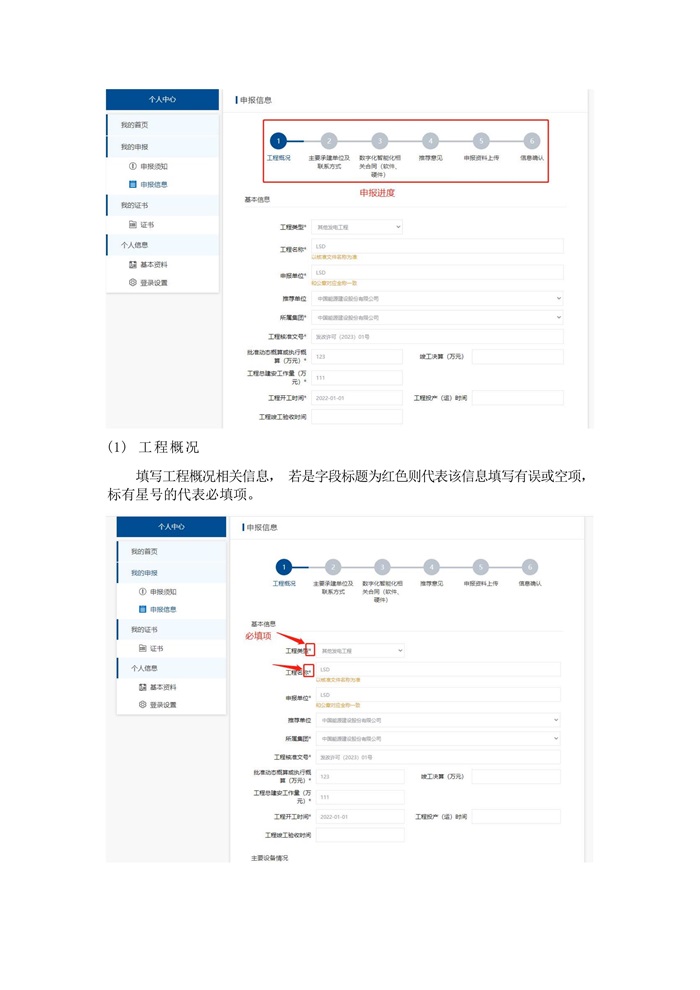Open 我的首页 menu in first screenshot

[x=163, y=125]
